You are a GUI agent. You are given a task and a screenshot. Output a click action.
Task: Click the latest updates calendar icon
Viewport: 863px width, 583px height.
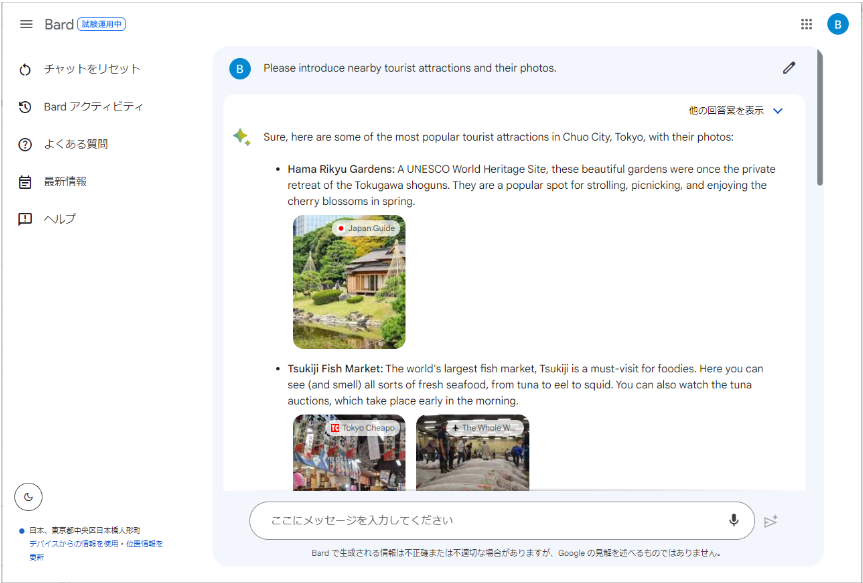click(x=25, y=182)
